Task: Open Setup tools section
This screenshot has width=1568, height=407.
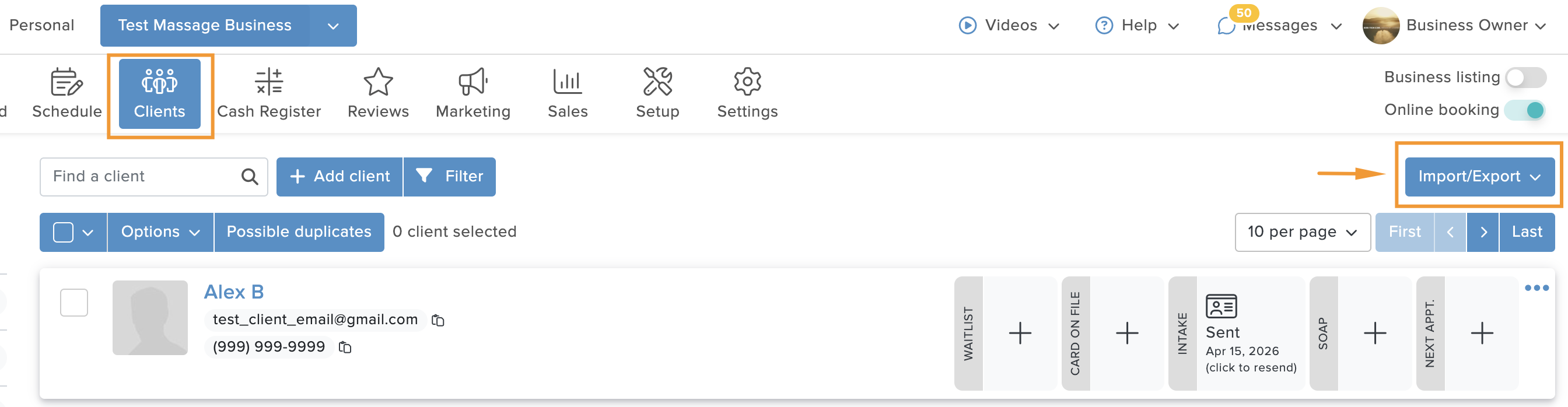Action: pyautogui.click(x=657, y=94)
